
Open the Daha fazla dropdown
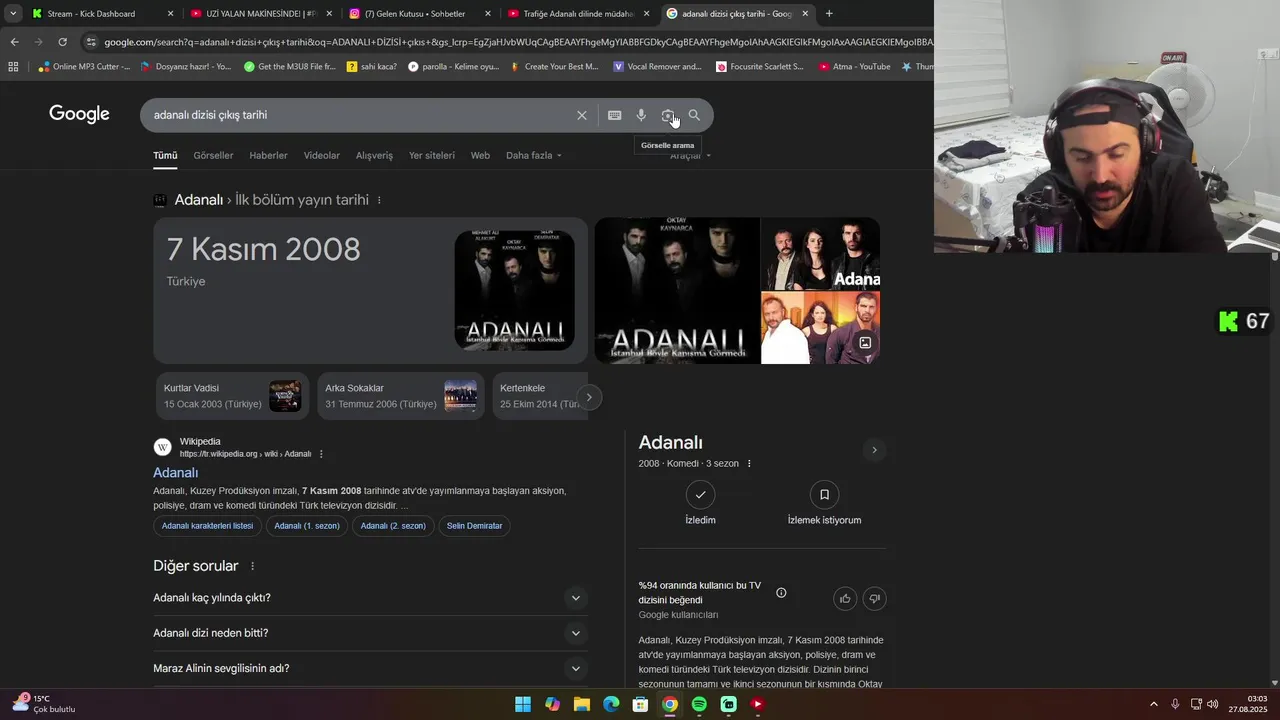[x=534, y=155]
